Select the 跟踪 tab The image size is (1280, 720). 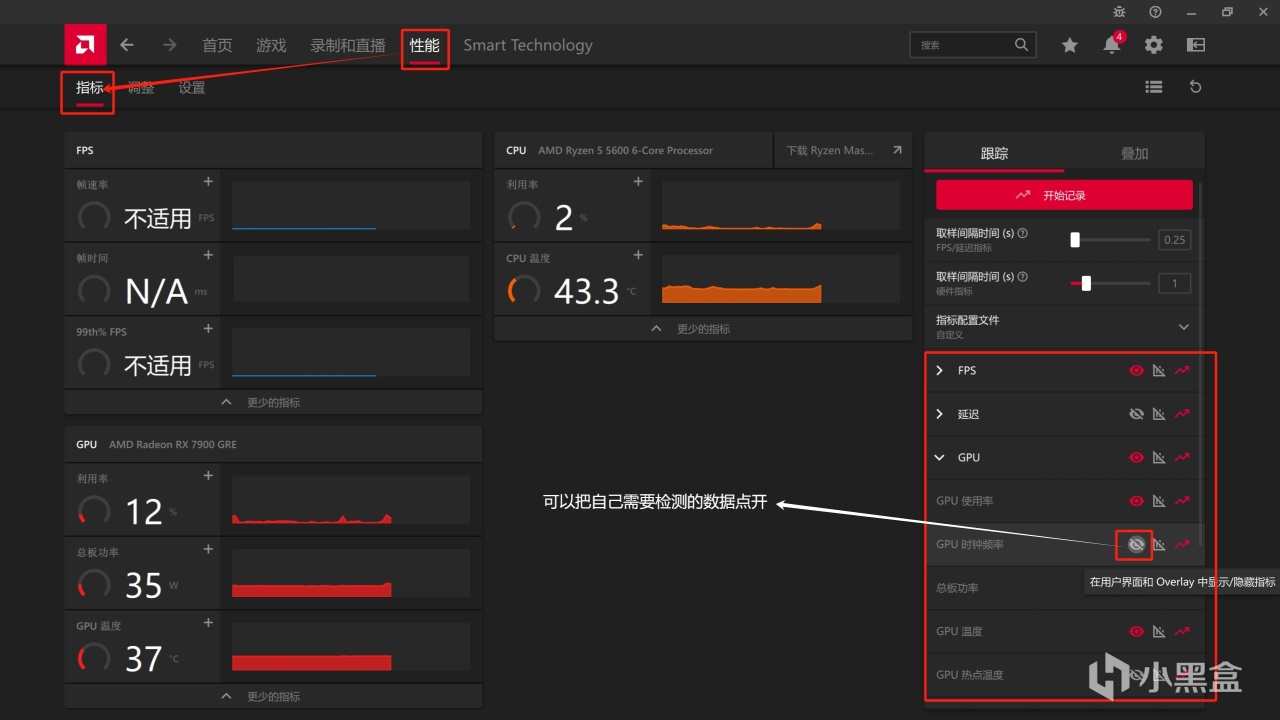[x=995, y=153]
